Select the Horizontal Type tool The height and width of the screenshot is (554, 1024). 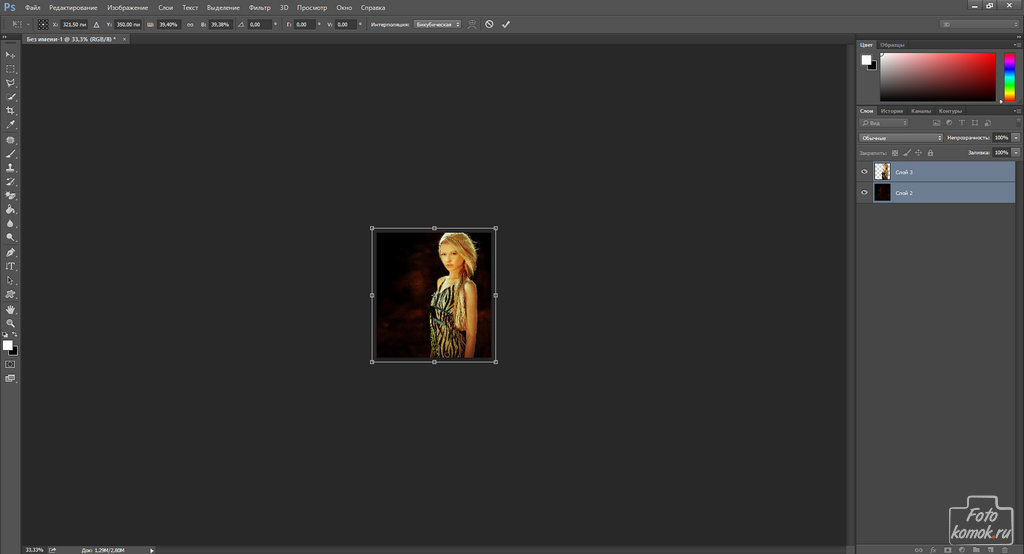11,266
